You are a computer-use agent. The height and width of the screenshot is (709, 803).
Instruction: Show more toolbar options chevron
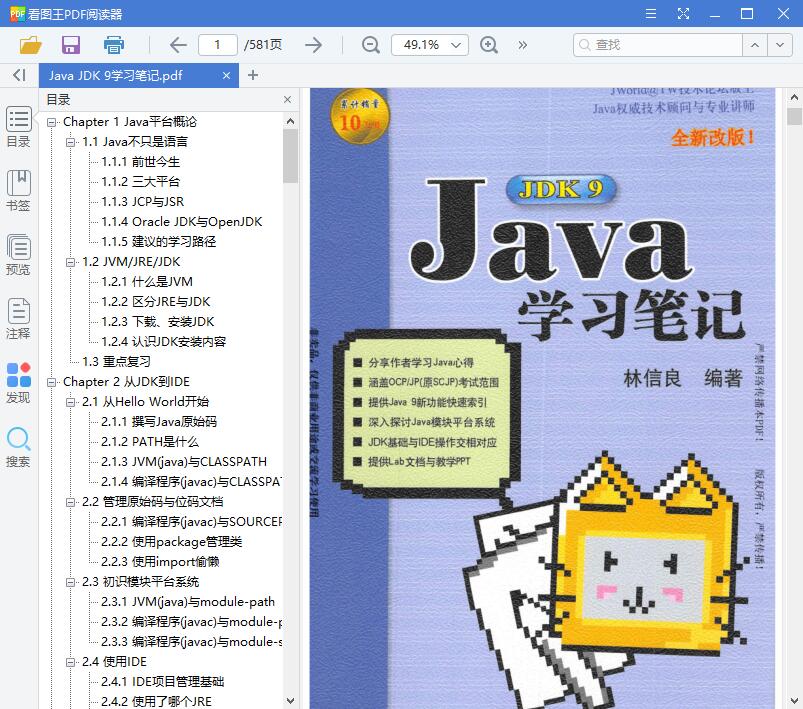[x=522, y=45]
